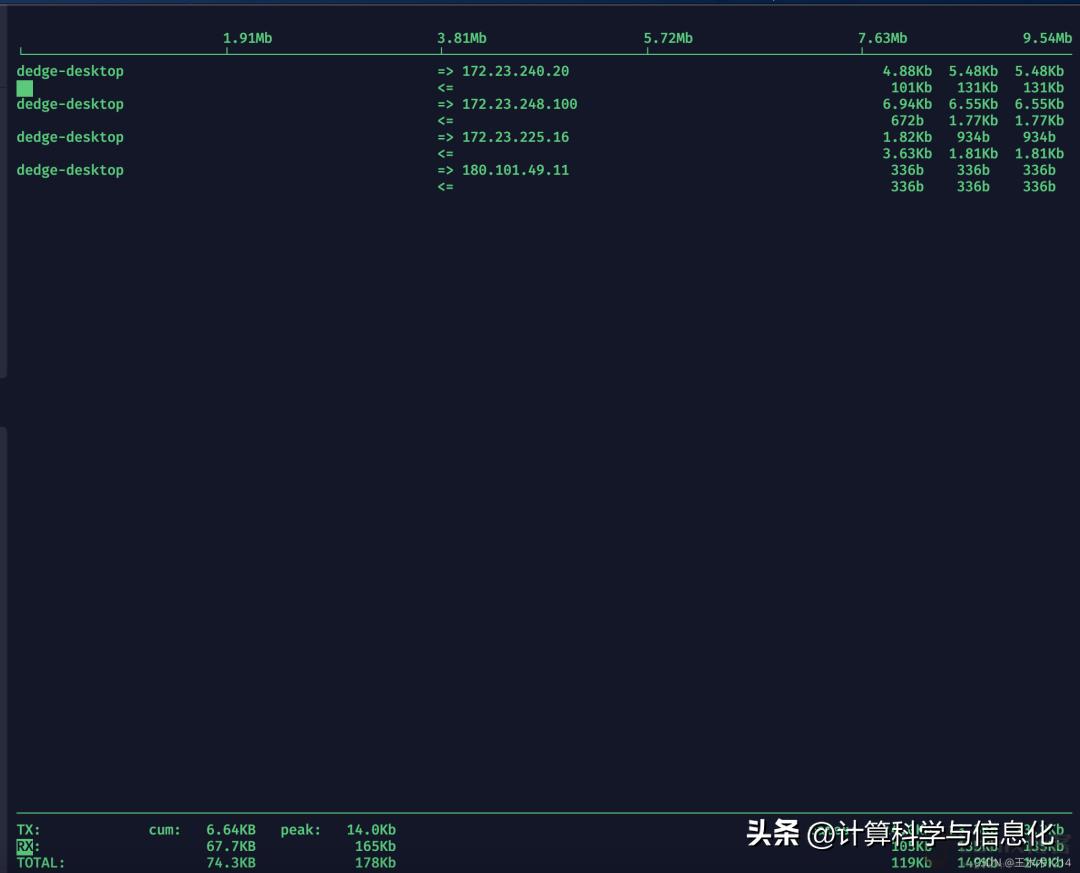1080x873 pixels.
Task: Click the => arrow beside 172.23.240.20
Action: [x=444, y=71]
